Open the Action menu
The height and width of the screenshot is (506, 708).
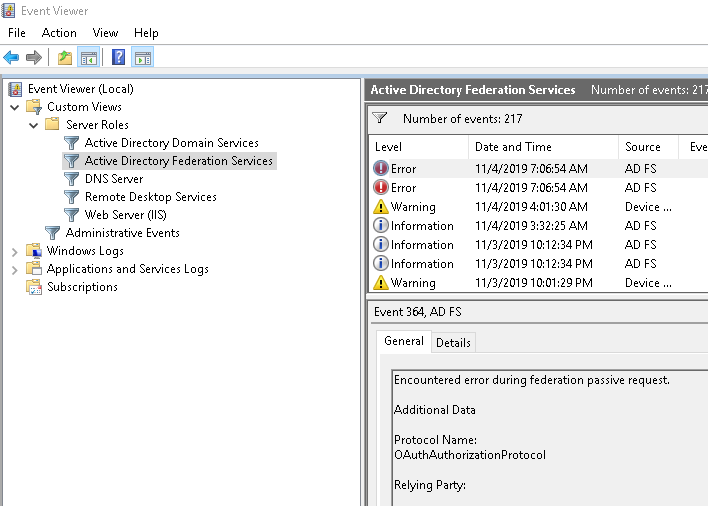[59, 33]
